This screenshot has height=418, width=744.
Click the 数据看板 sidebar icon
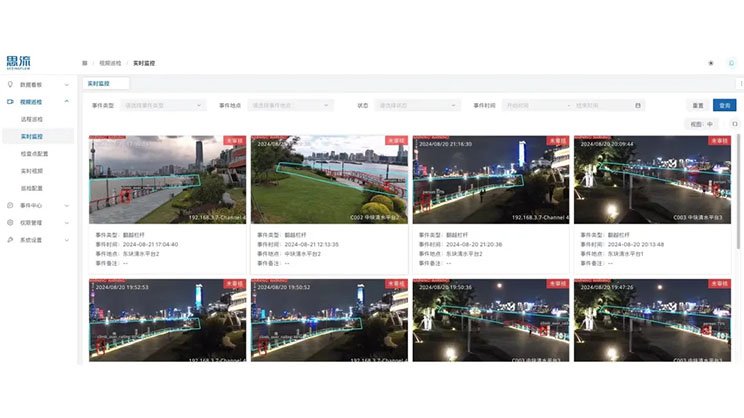point(10,84)
